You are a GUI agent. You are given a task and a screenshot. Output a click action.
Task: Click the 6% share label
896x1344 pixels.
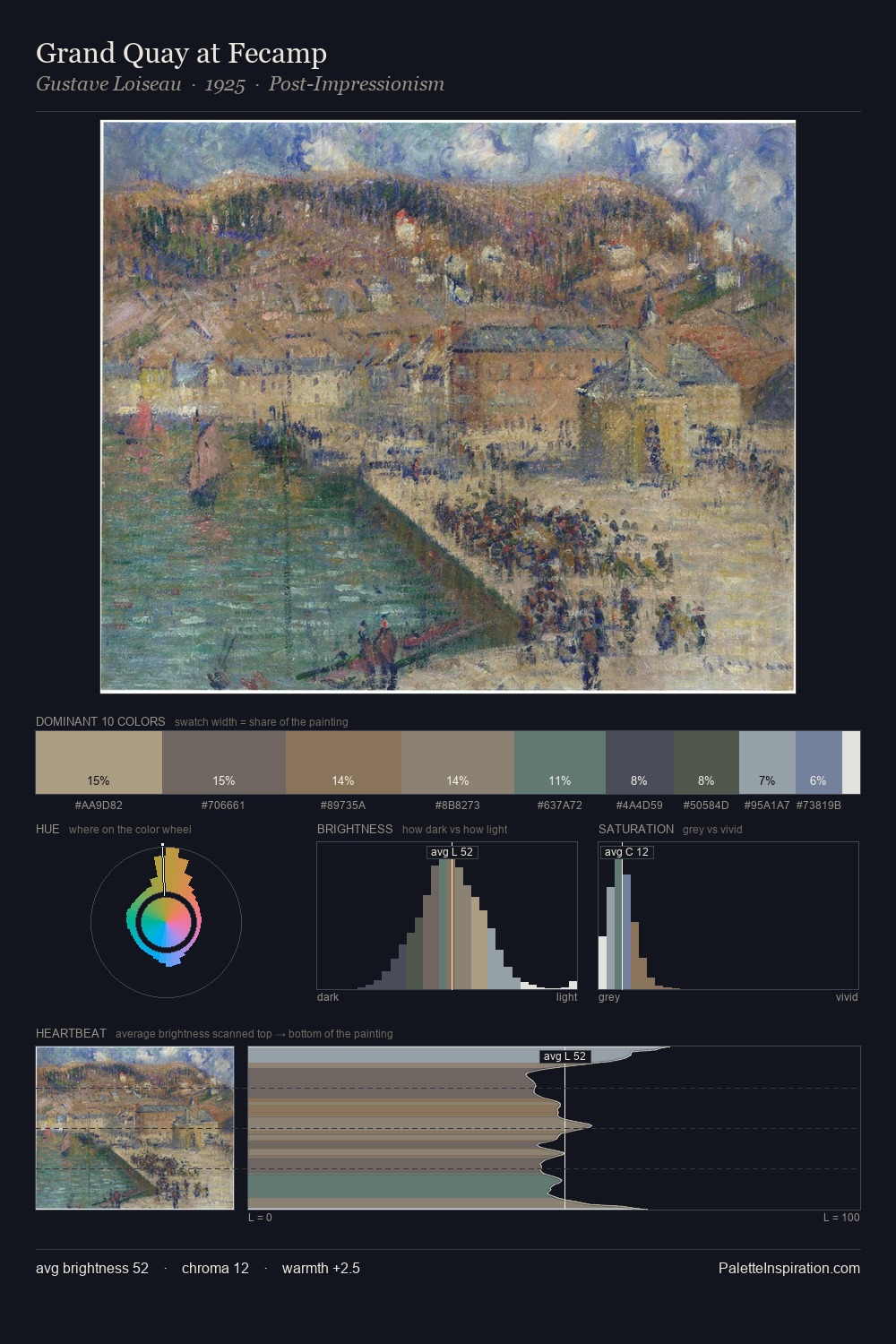(x=818, y=781)
